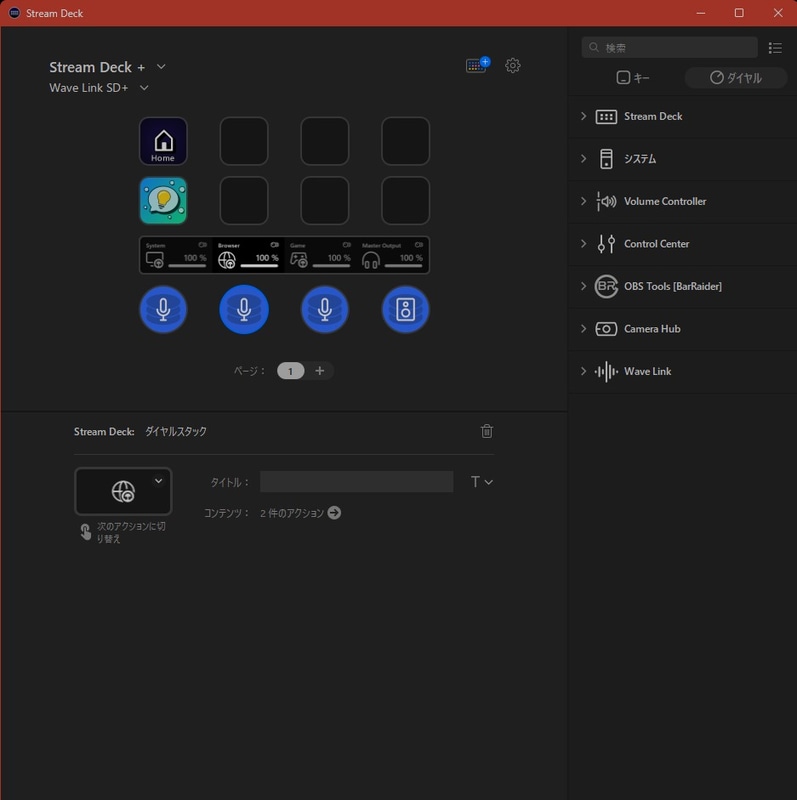Toggle the action list view icon
The width and height of the screenshot is (797, 800).
point(775,48)
